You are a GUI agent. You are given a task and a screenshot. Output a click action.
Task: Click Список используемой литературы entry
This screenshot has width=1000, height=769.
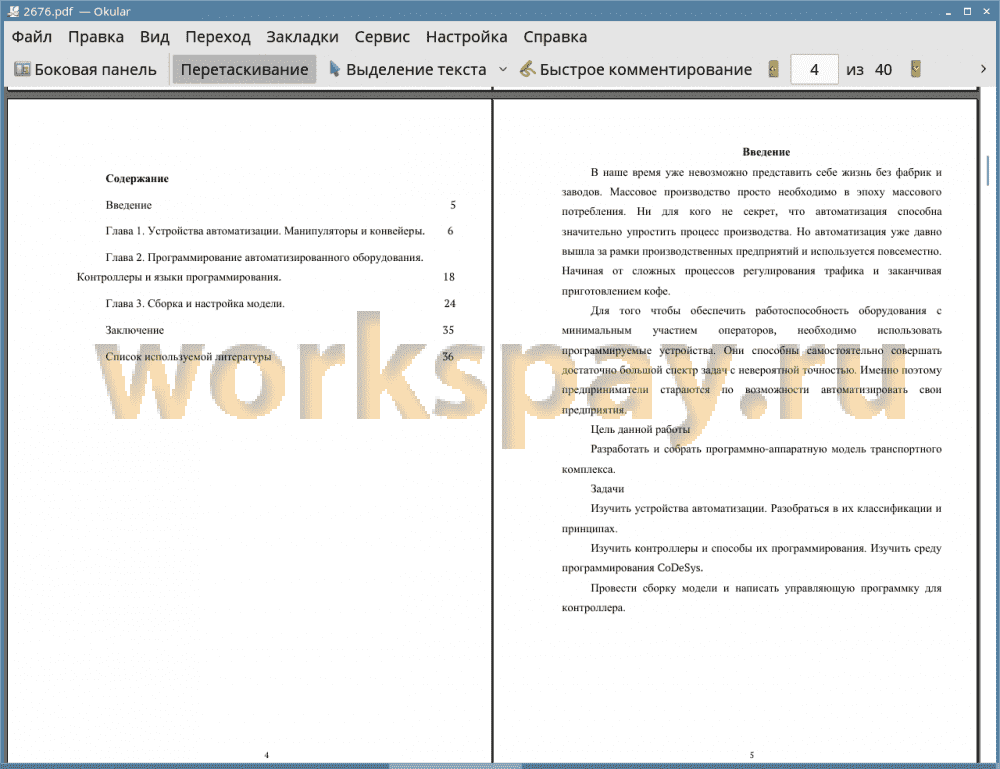(188, 356)
